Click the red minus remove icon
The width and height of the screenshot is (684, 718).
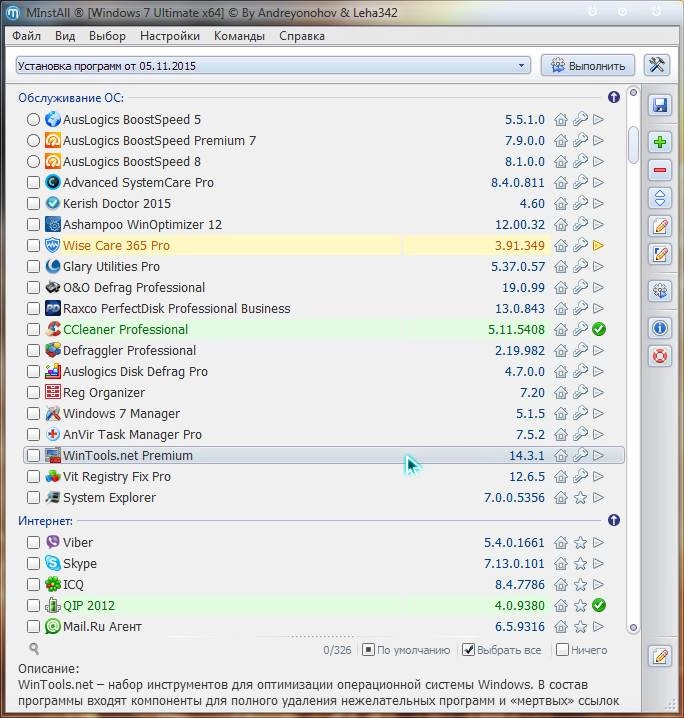pos(660,170)
